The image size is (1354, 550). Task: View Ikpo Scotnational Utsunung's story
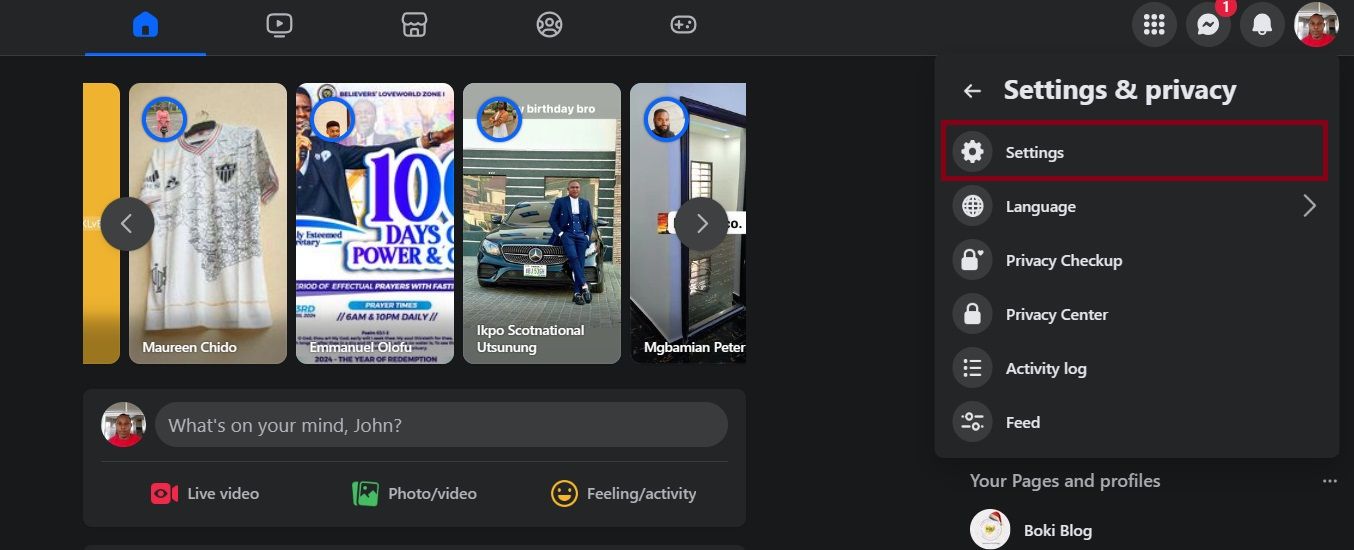(542, 223)
